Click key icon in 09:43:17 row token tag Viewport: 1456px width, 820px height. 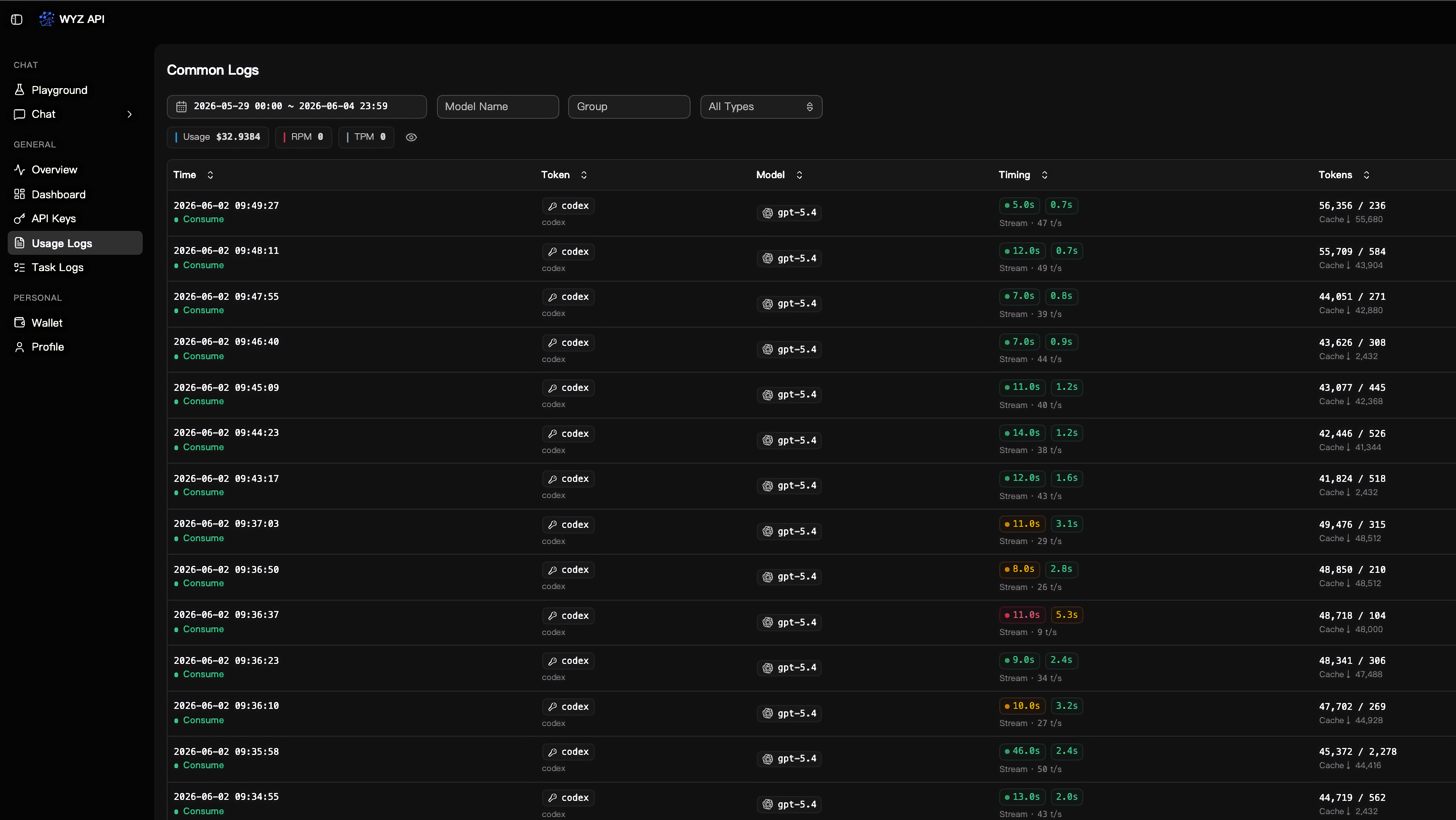pos(552,479)
